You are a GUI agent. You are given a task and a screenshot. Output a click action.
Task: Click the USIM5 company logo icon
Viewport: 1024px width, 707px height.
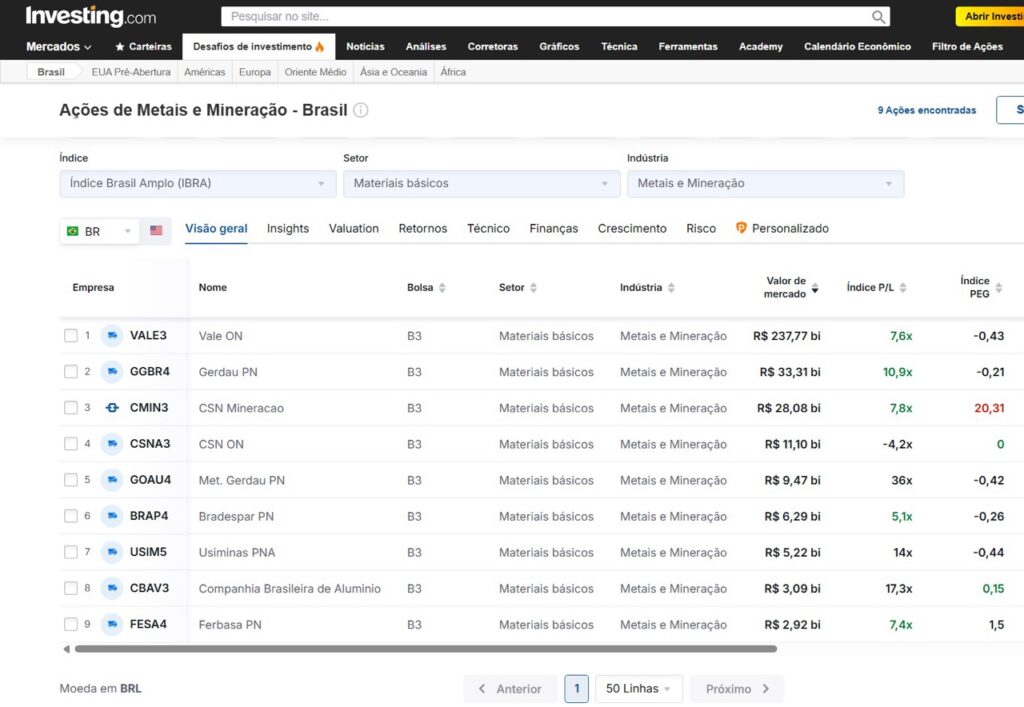coord(112,552)
